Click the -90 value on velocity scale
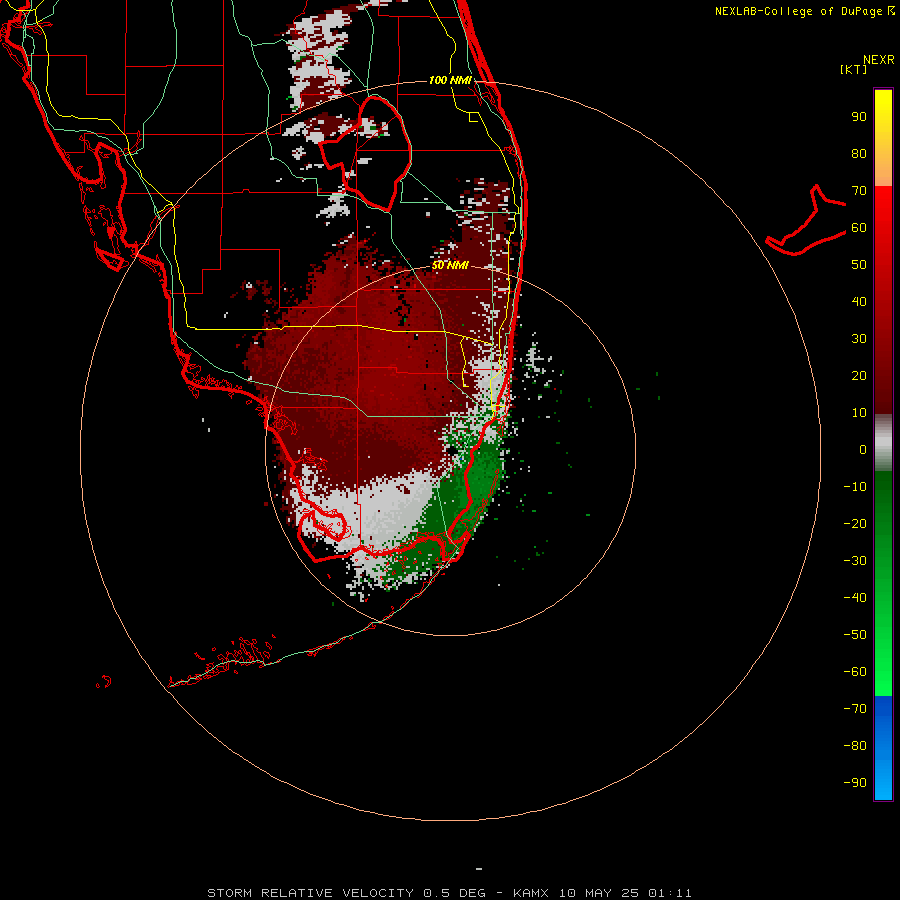This screenshot has width=900, height=900. pos(855,783)
